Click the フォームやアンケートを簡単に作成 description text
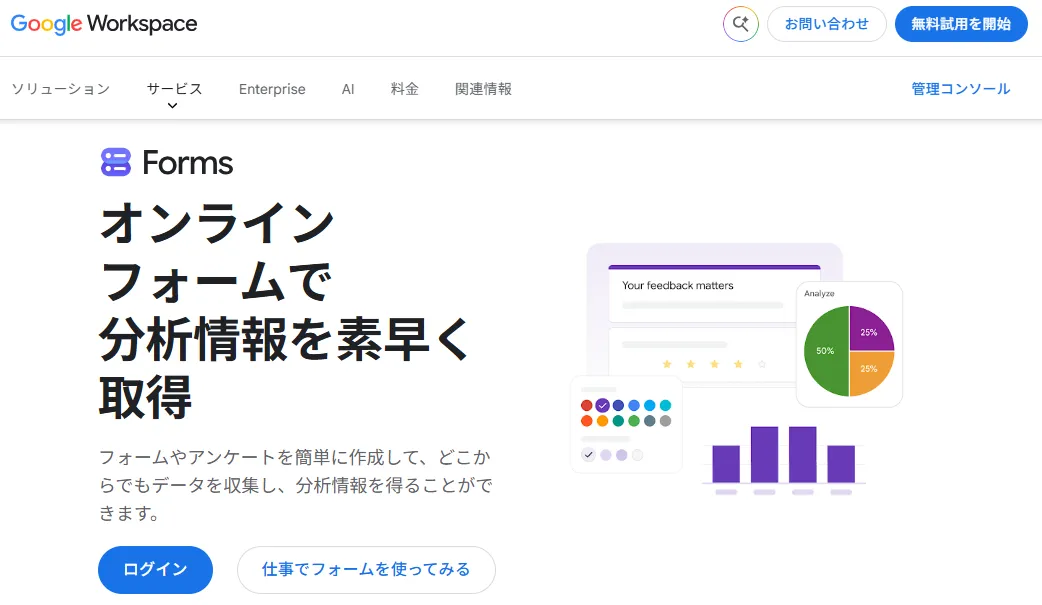This screenshot has width=1042, height=605. coord(296,485)
